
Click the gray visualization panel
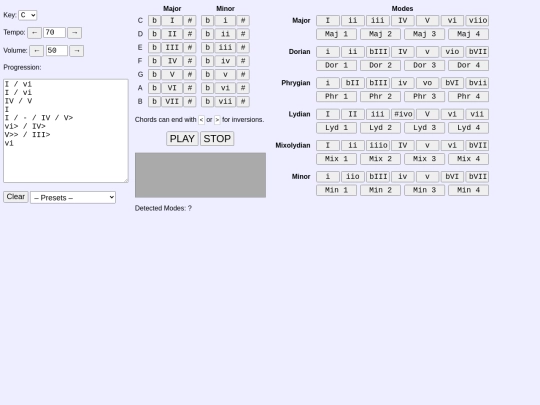[x=200, y=175]
